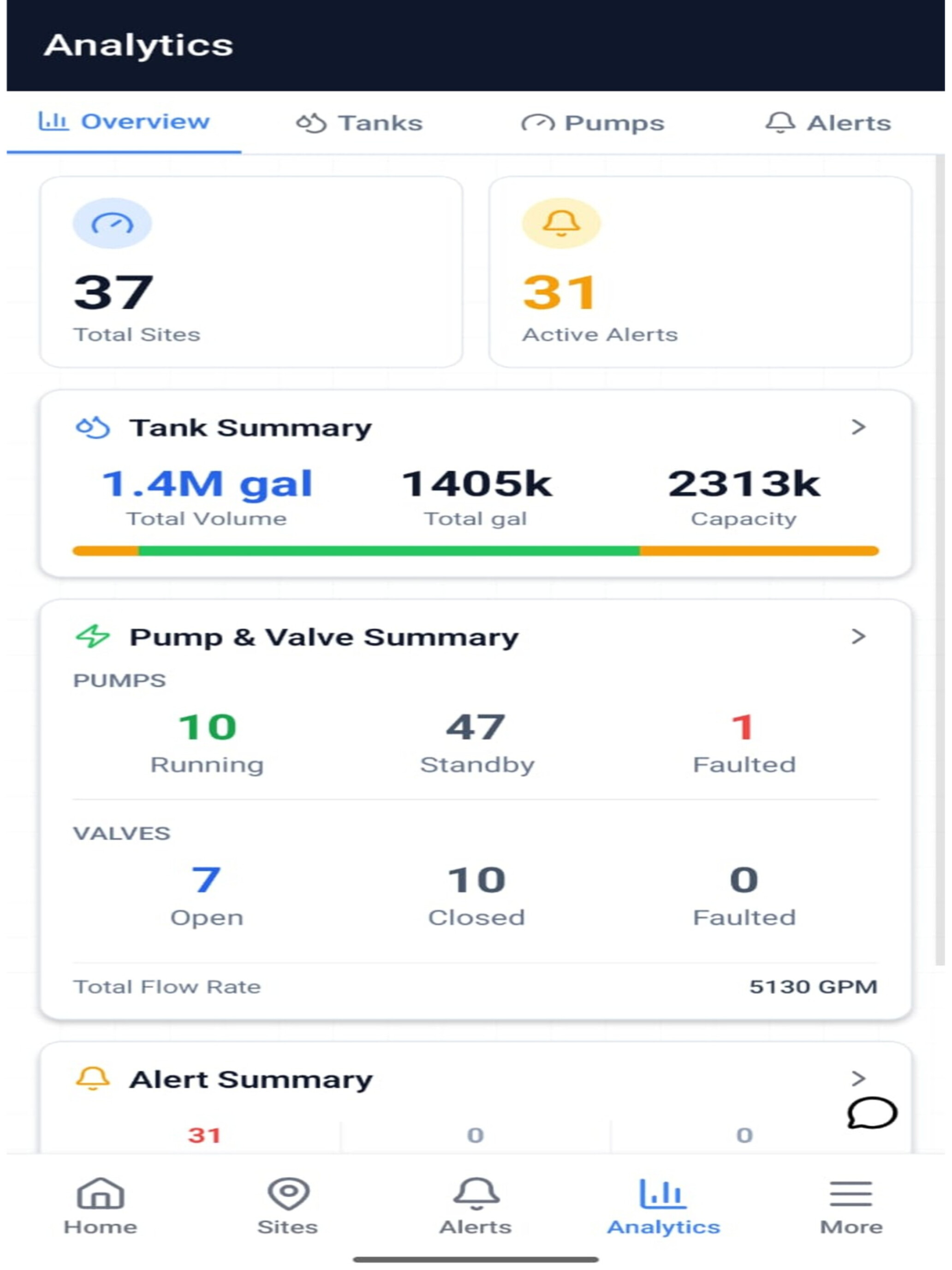Select the Analytics bar chart icon

tap(663, 1192)
